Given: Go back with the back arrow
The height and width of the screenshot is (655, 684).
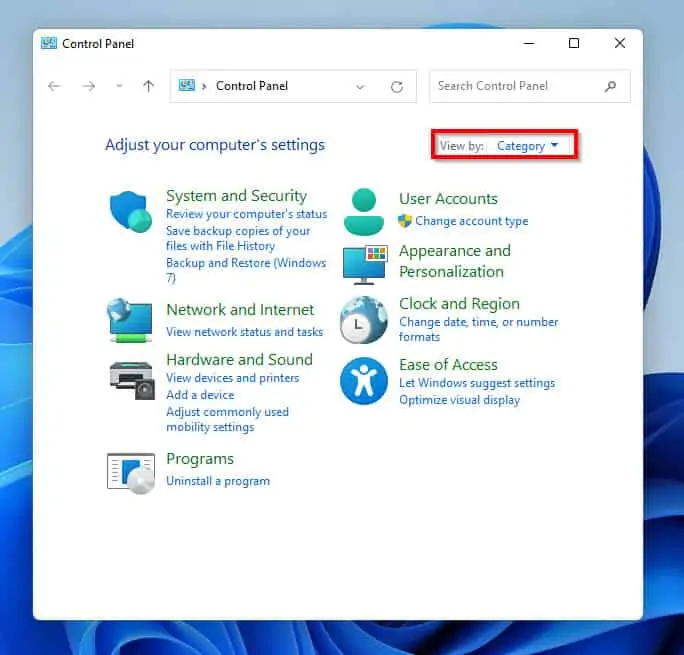Looking at the screenshot, I should click(x=54, y=86).
